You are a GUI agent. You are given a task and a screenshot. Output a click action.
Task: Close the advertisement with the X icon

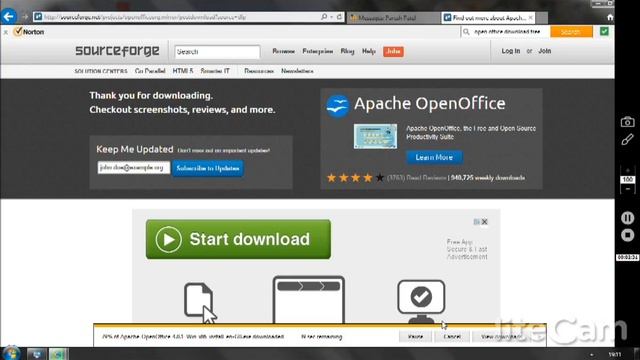(484, 222)
